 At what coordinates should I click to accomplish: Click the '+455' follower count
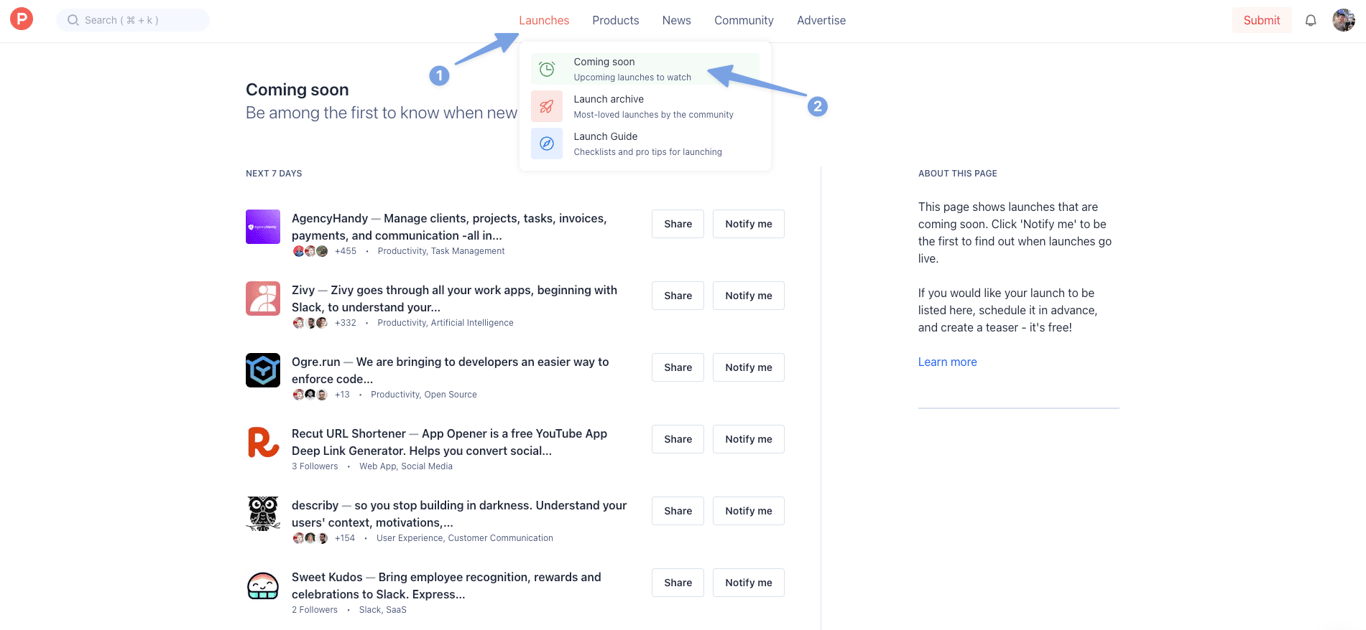pos(345,251)
